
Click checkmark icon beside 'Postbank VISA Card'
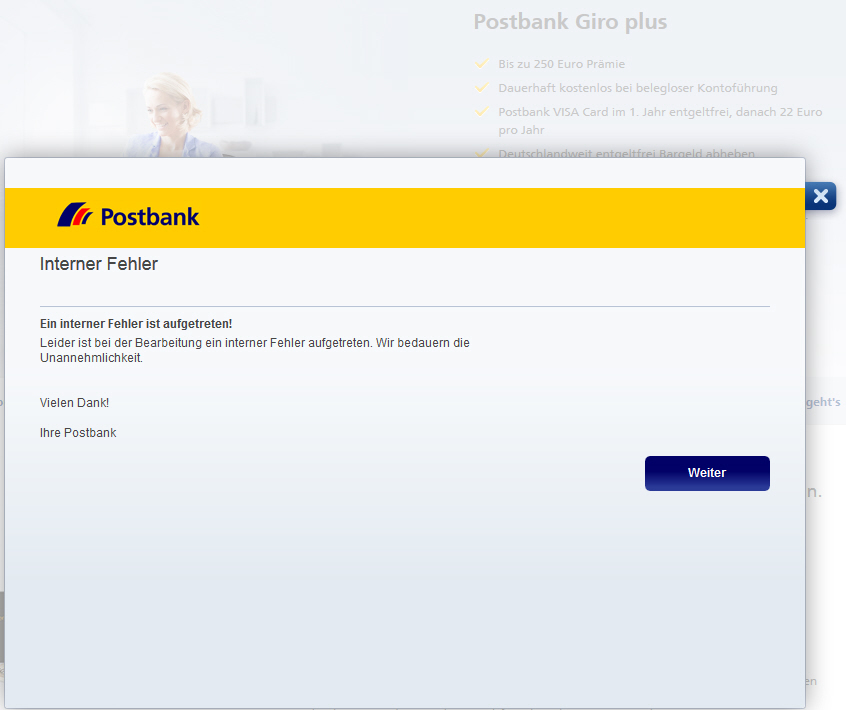[482, 112]
